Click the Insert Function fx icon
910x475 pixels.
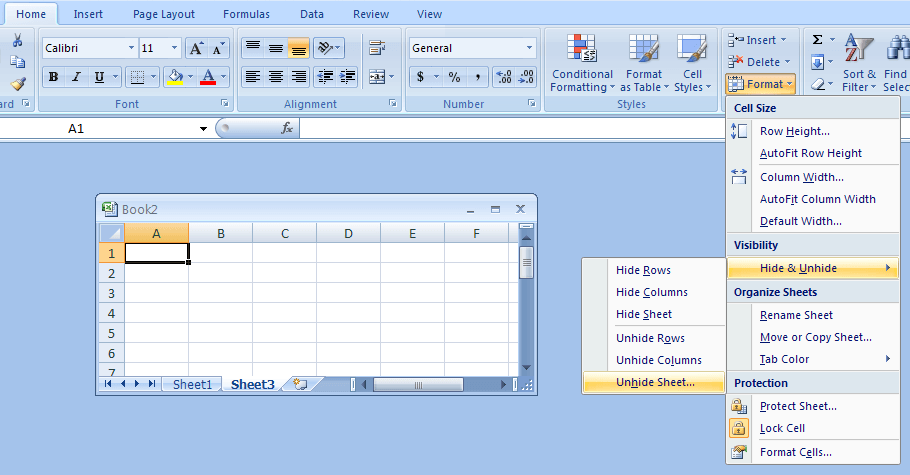(x=286, y=128)
